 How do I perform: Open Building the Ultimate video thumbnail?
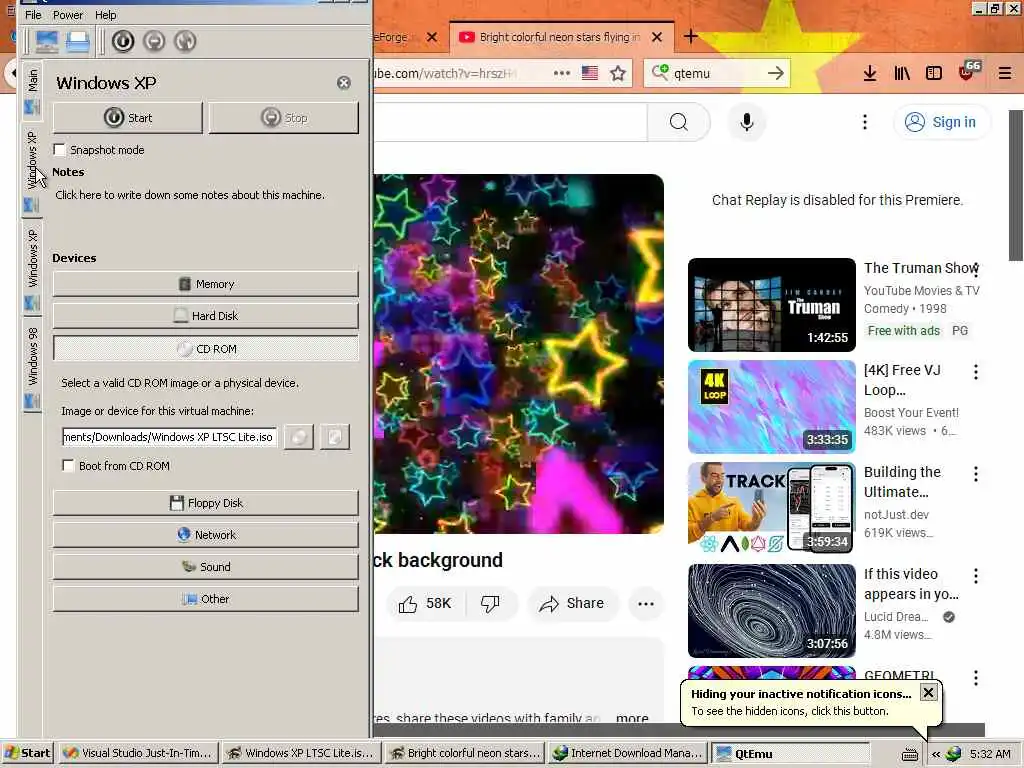click(772, 509)
